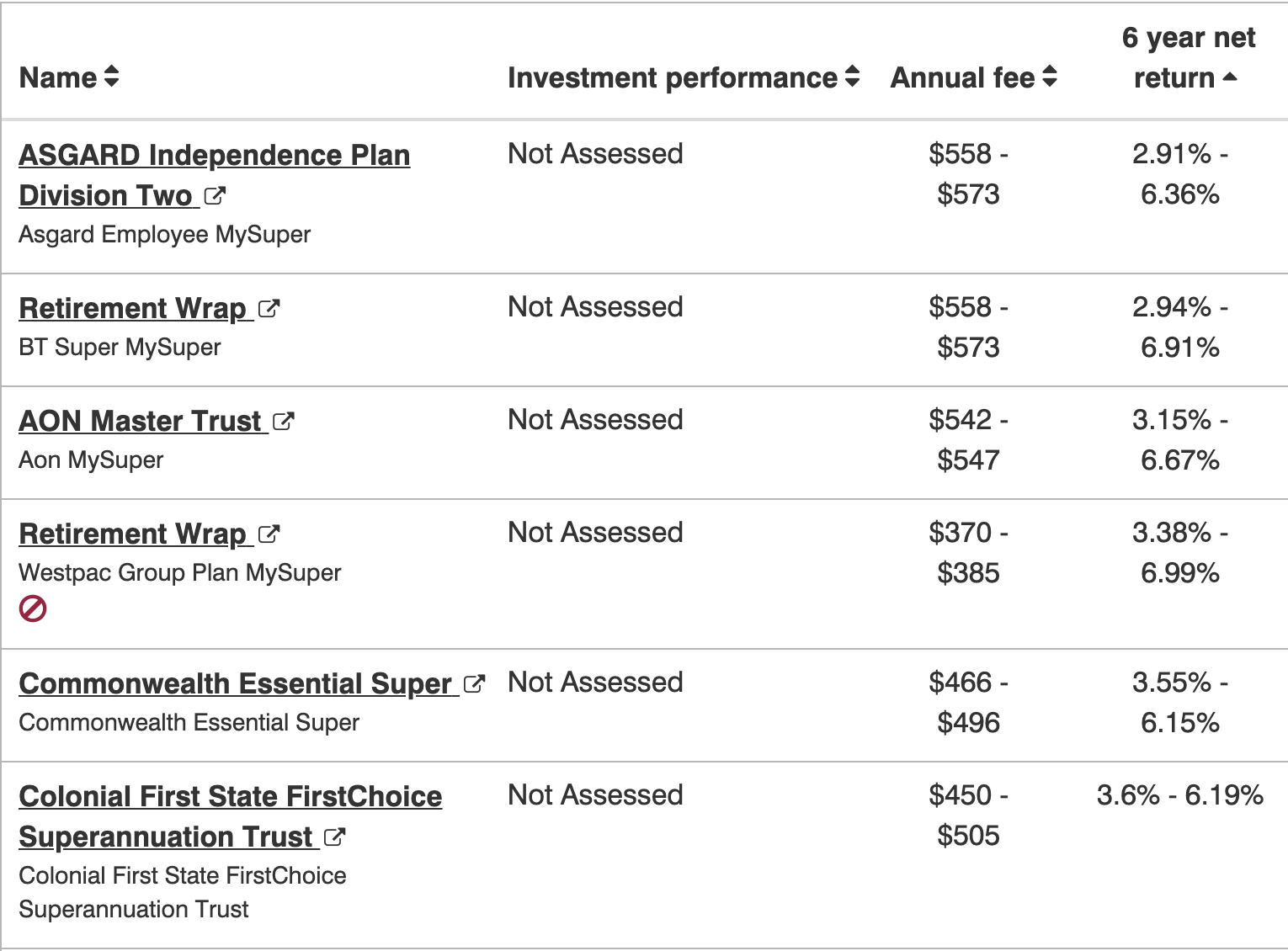Screen dimensions: 1288x951
Task: Click 3.6% - 6.19% return cell
Action: click(1179, 795)
